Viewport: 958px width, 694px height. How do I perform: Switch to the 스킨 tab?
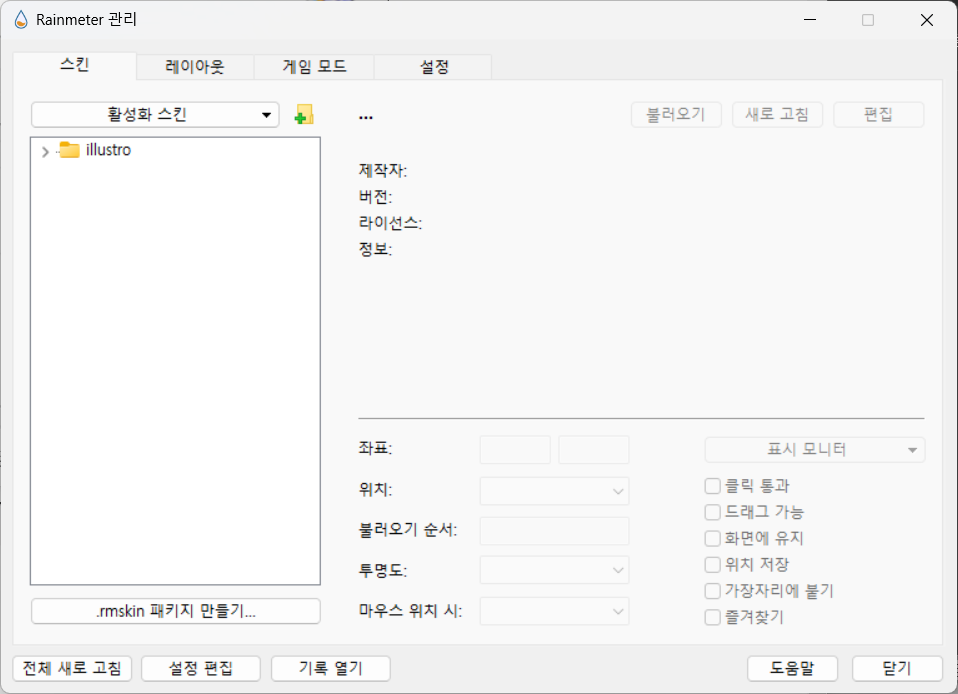[x=75, y=65]
